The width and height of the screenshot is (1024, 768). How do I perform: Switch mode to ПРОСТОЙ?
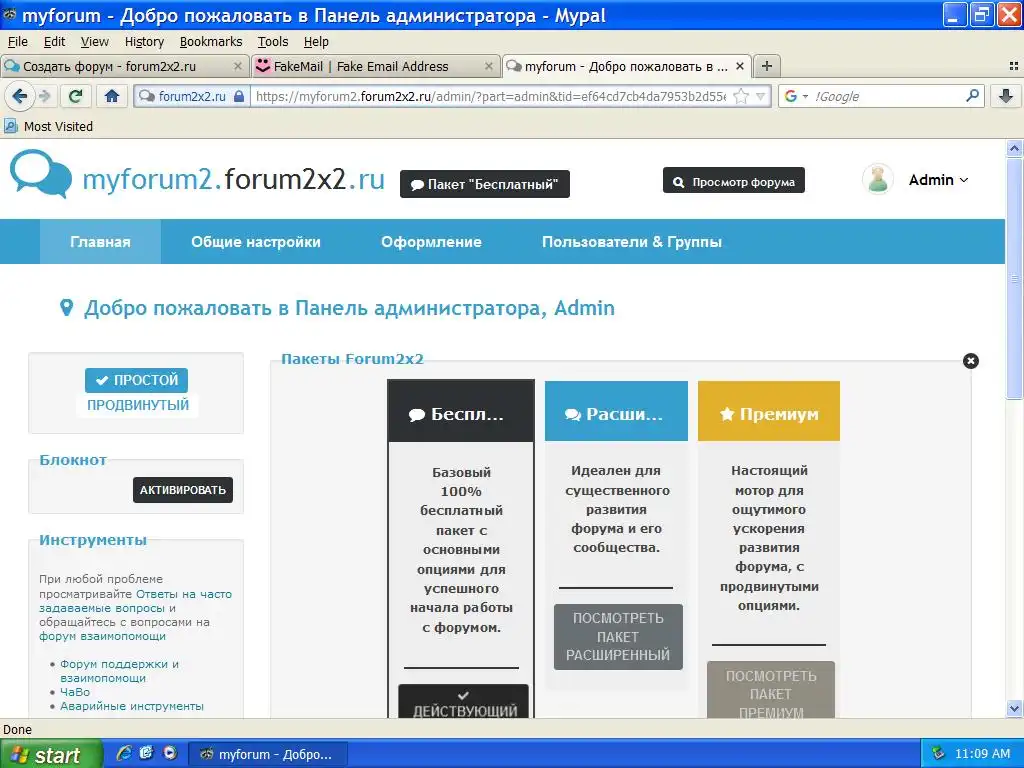click(x=136, y=380)
